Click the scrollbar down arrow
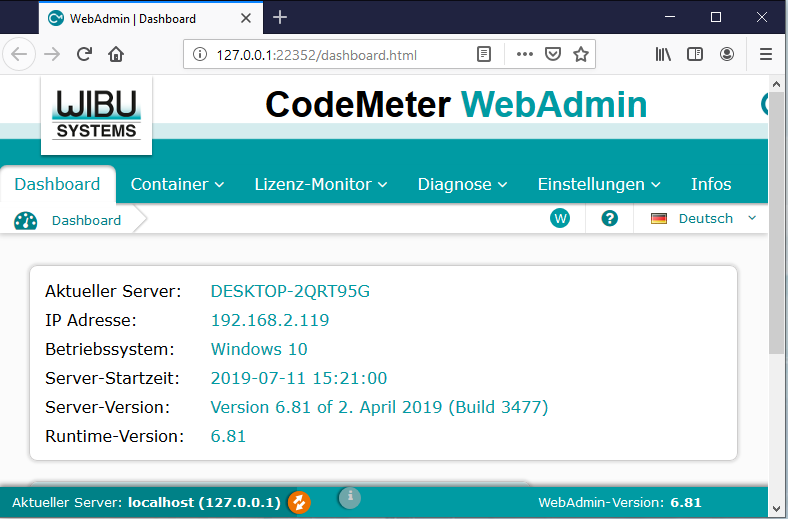This screenshot has height=519, width=788. tap(777, 508)
